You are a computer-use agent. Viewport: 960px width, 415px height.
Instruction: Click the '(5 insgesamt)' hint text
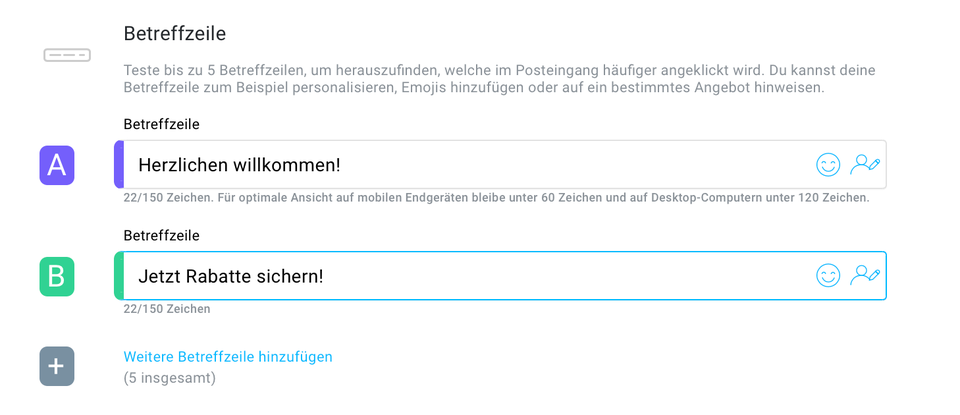coord(170,378)
